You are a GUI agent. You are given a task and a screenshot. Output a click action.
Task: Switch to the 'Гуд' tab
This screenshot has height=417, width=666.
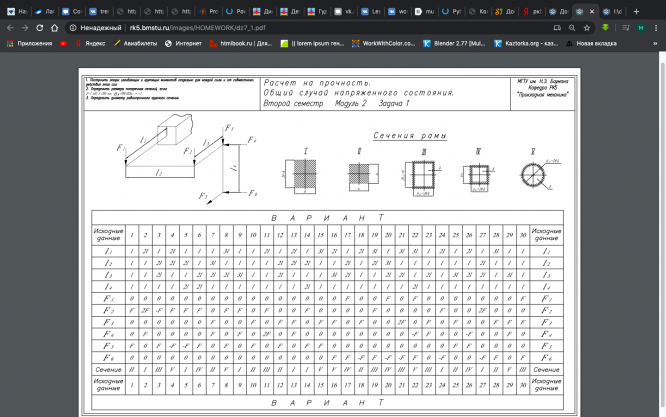point(317,11)
